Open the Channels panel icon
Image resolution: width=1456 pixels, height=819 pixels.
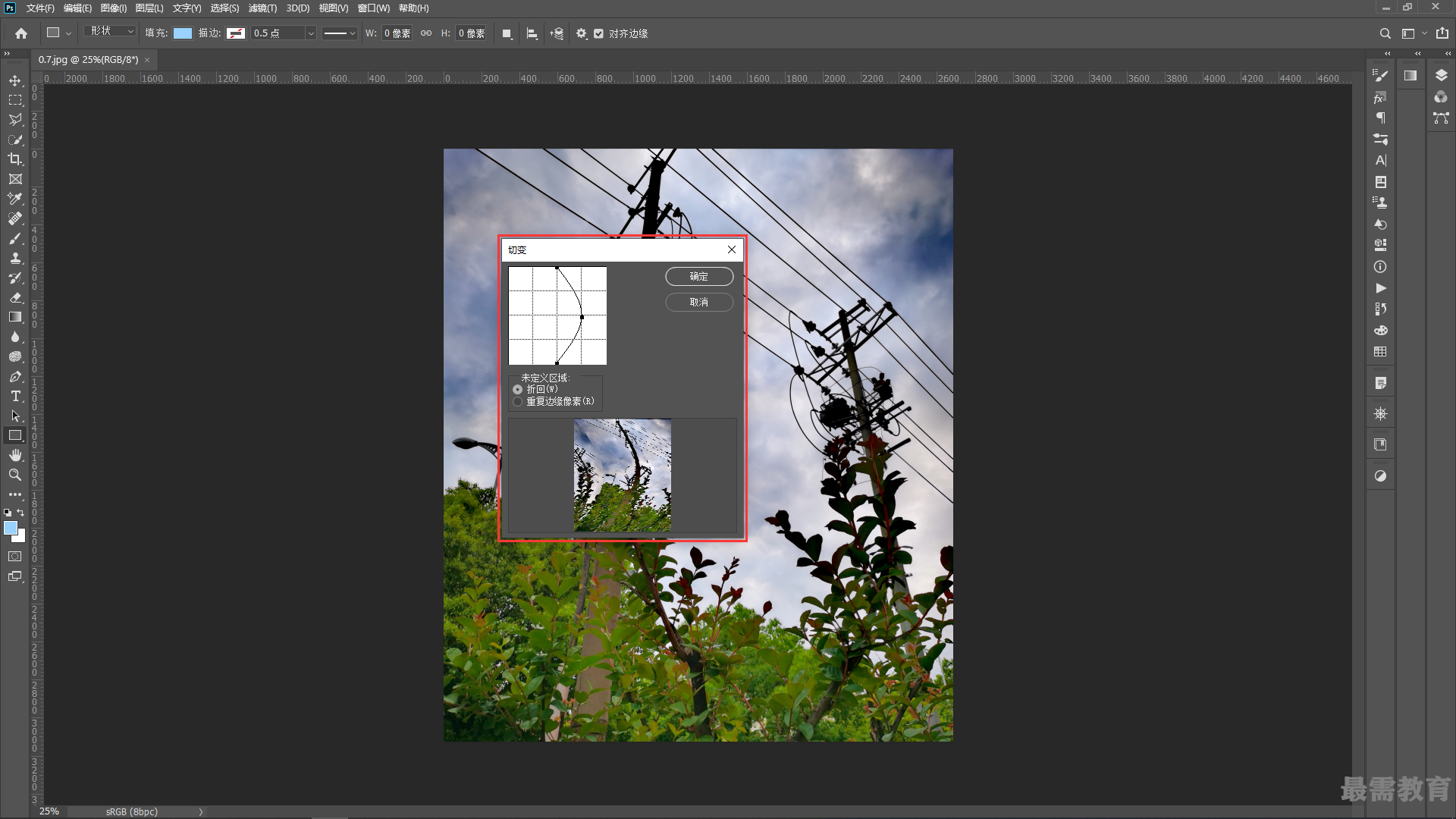(1441, 96)
